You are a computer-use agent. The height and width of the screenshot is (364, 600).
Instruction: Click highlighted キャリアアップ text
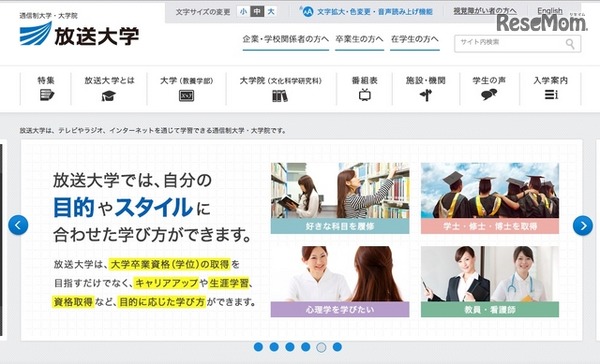[166, 283]
